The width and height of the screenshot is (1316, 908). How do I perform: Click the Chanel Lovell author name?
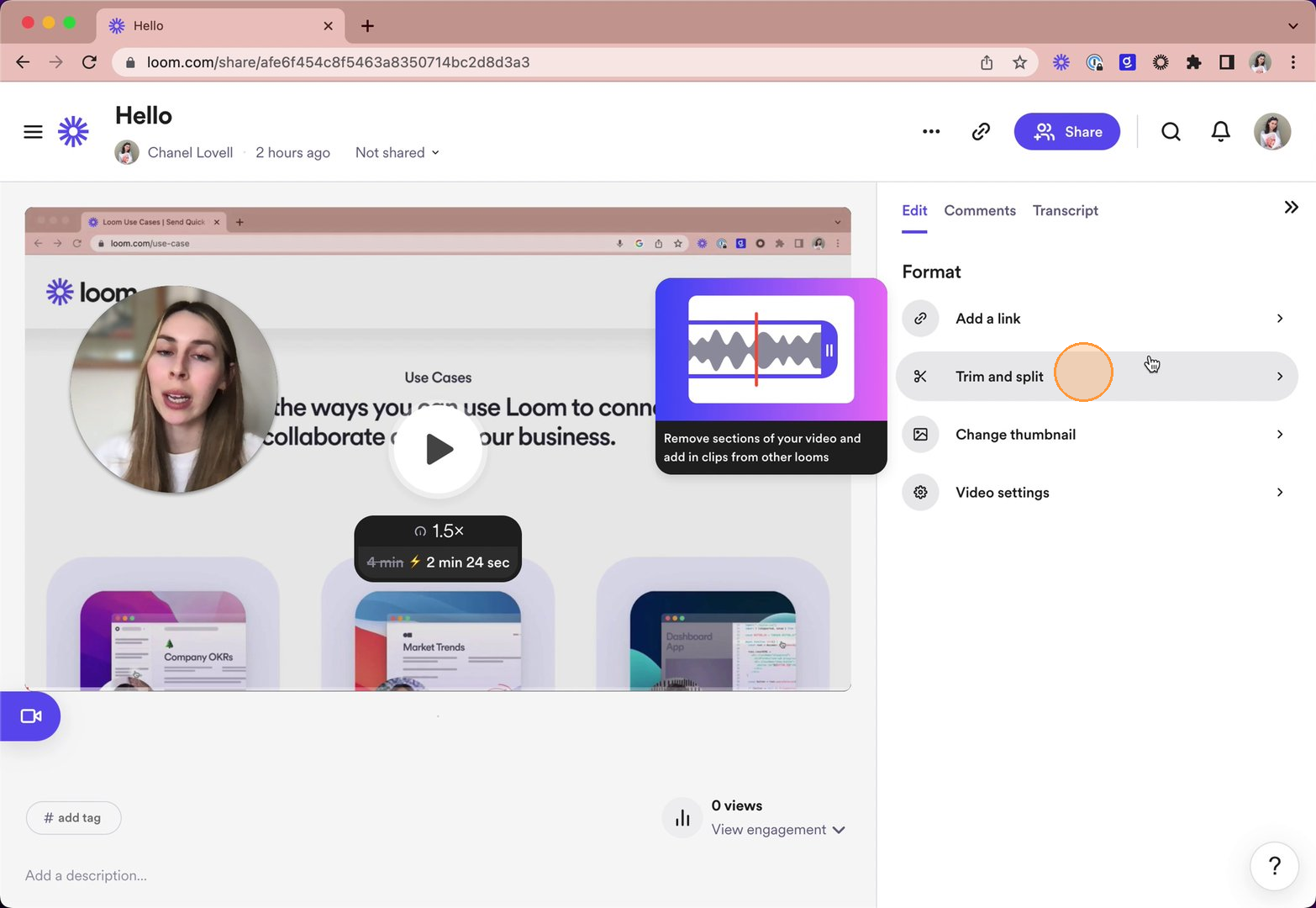point(190,152)
